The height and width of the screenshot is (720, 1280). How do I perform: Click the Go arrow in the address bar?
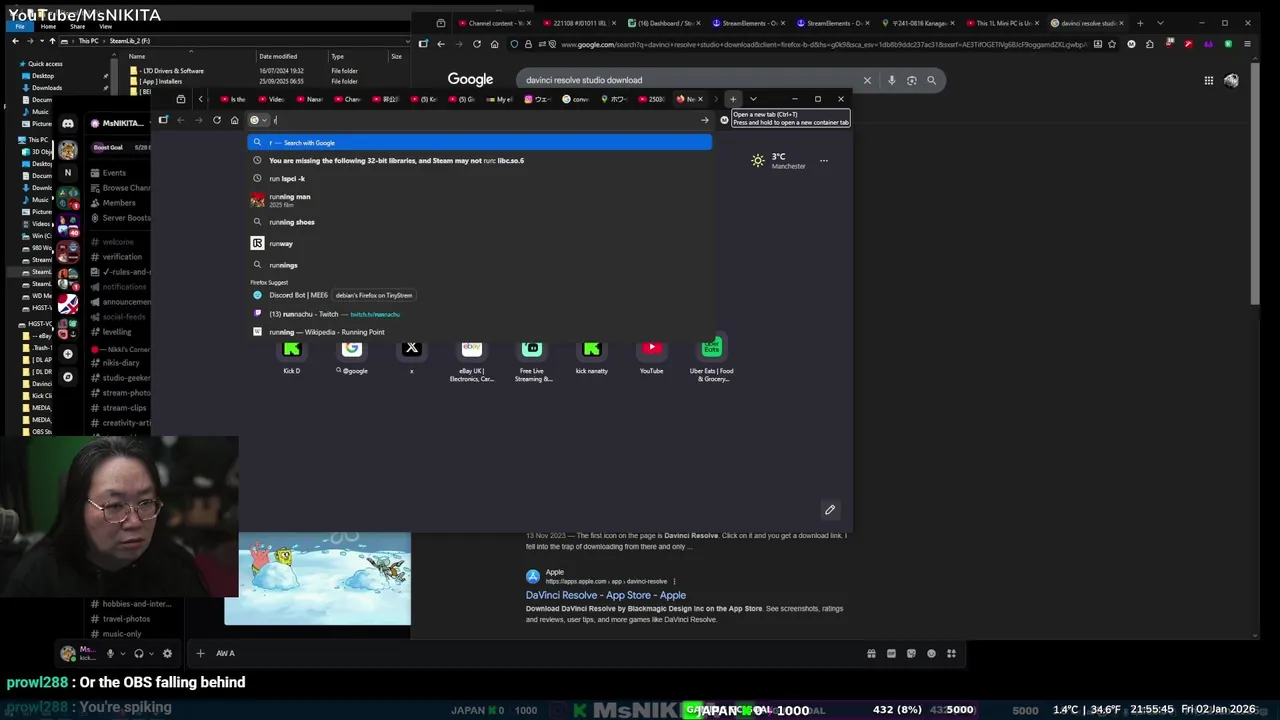point(704,120)
